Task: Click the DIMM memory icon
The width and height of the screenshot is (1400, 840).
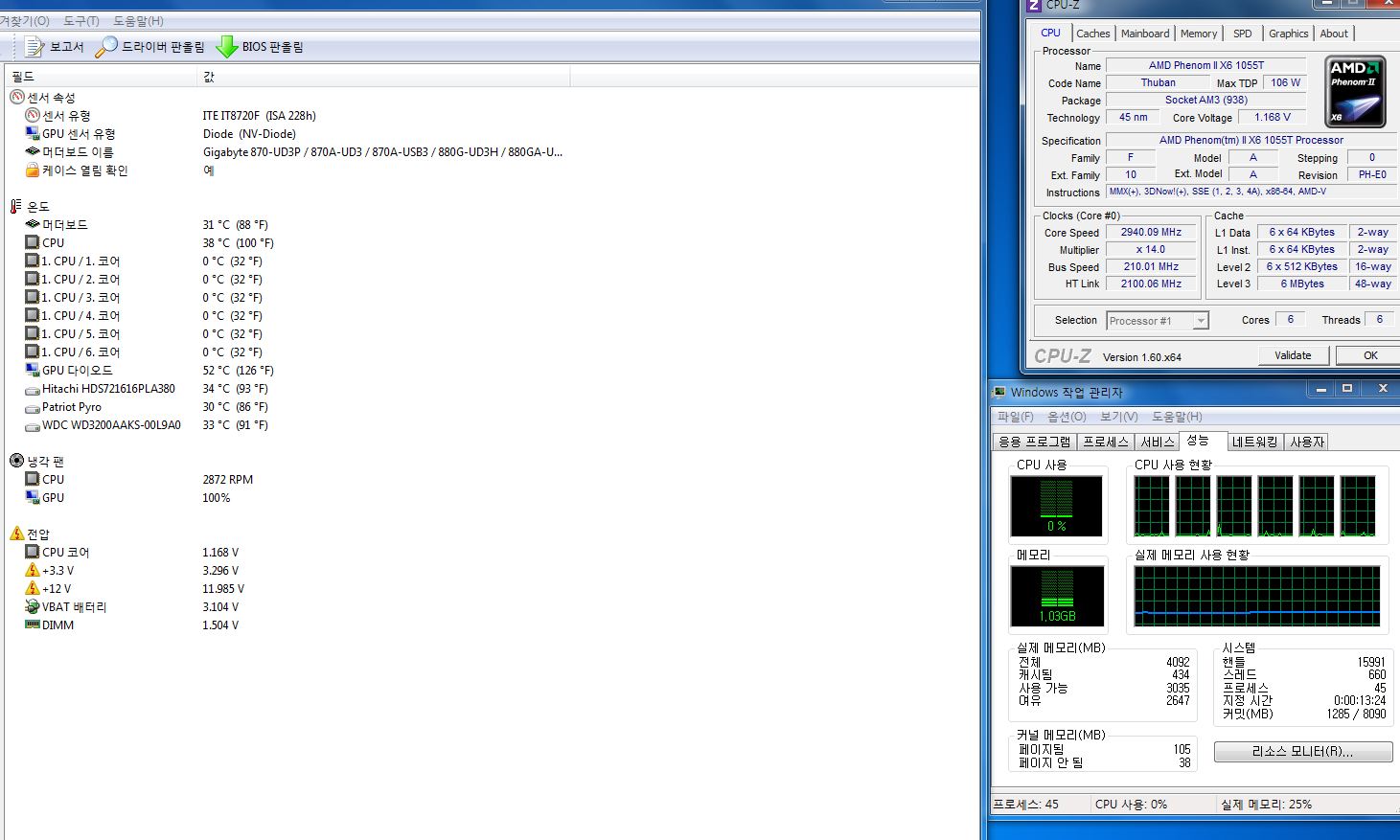Action: click(x=33, y=625)
